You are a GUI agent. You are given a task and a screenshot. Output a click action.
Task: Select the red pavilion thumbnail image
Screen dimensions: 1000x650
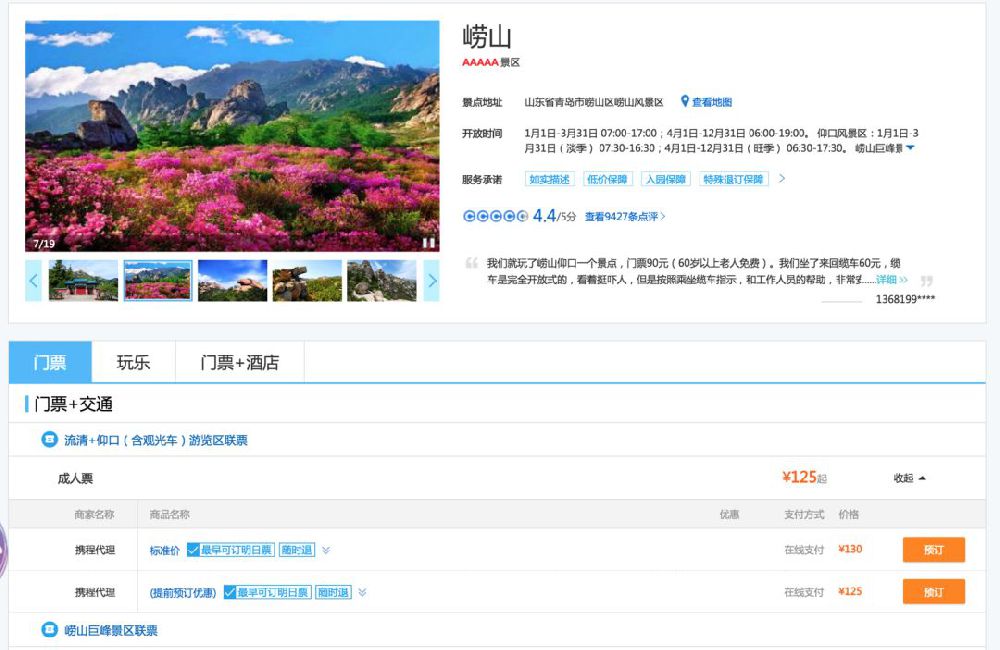coord(83,281)
